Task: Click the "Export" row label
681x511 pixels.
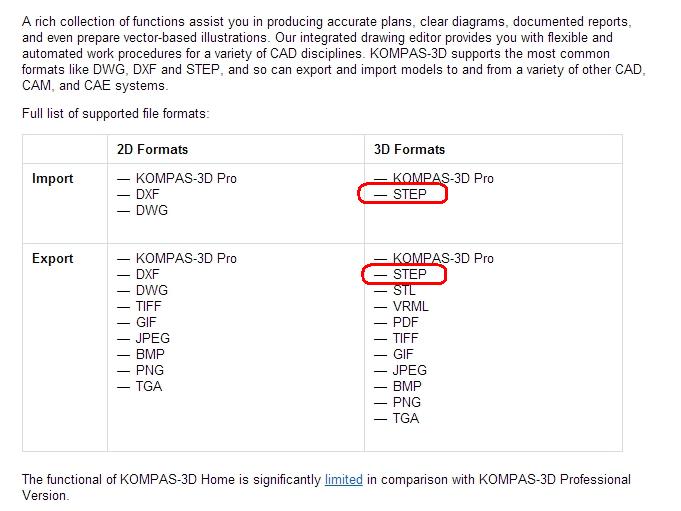Action: [x=53, y=258]
